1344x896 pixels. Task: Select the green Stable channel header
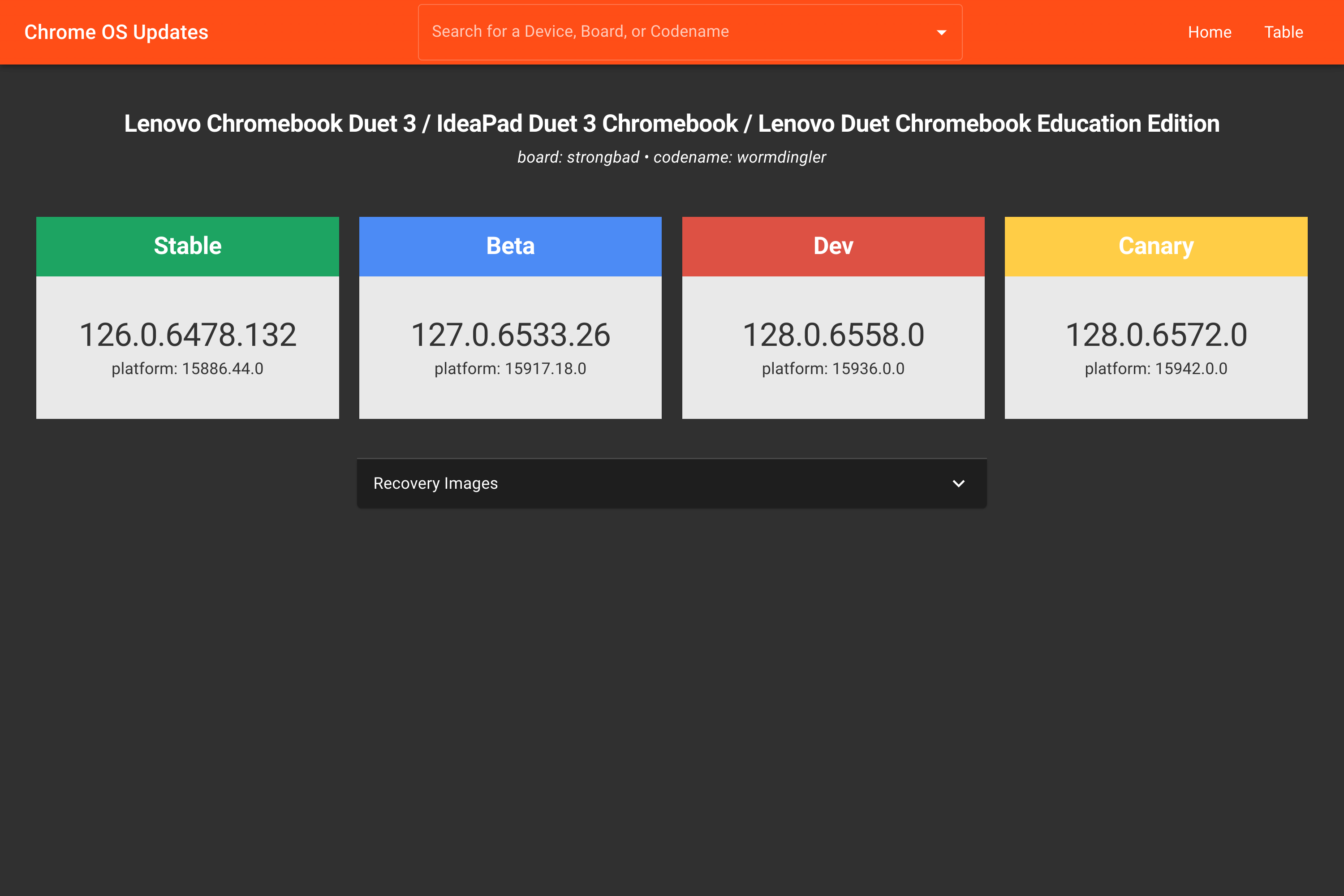pyautogui.click(x=187, y=246)
